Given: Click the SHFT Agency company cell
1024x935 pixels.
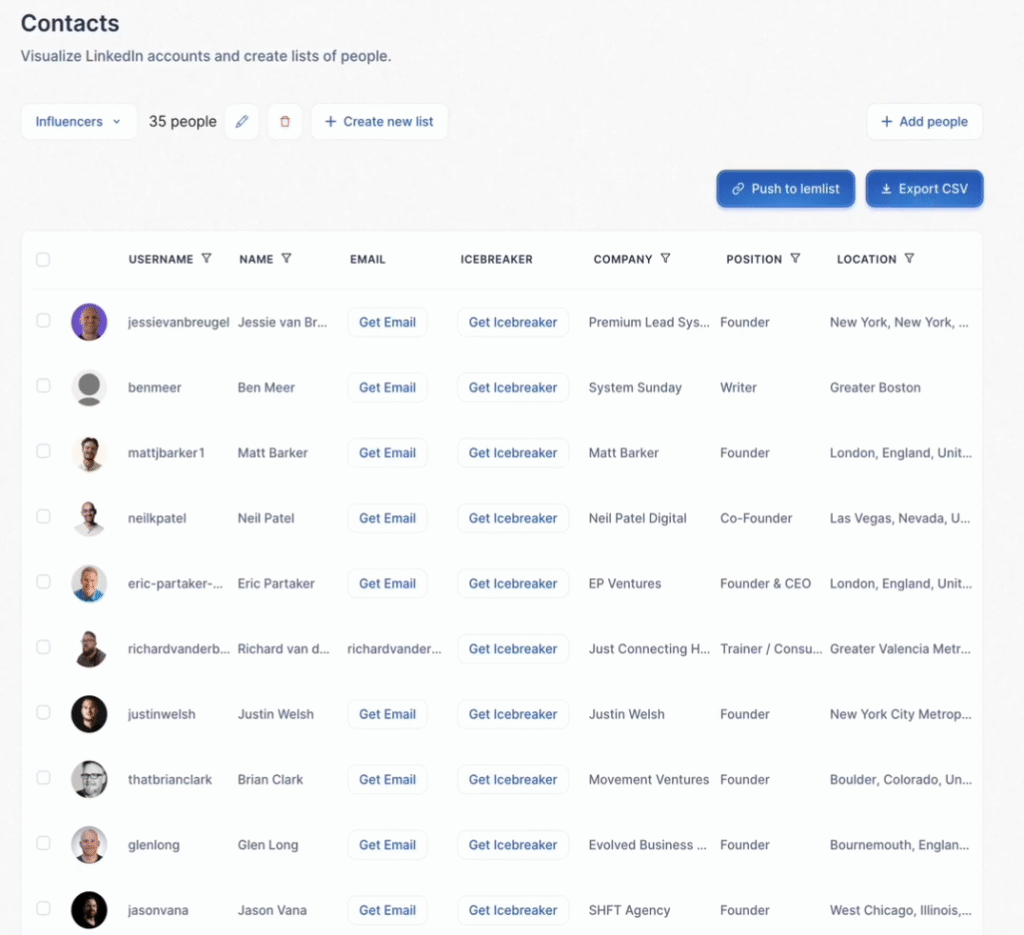Looking at the screenshot, I should point(629,910).
